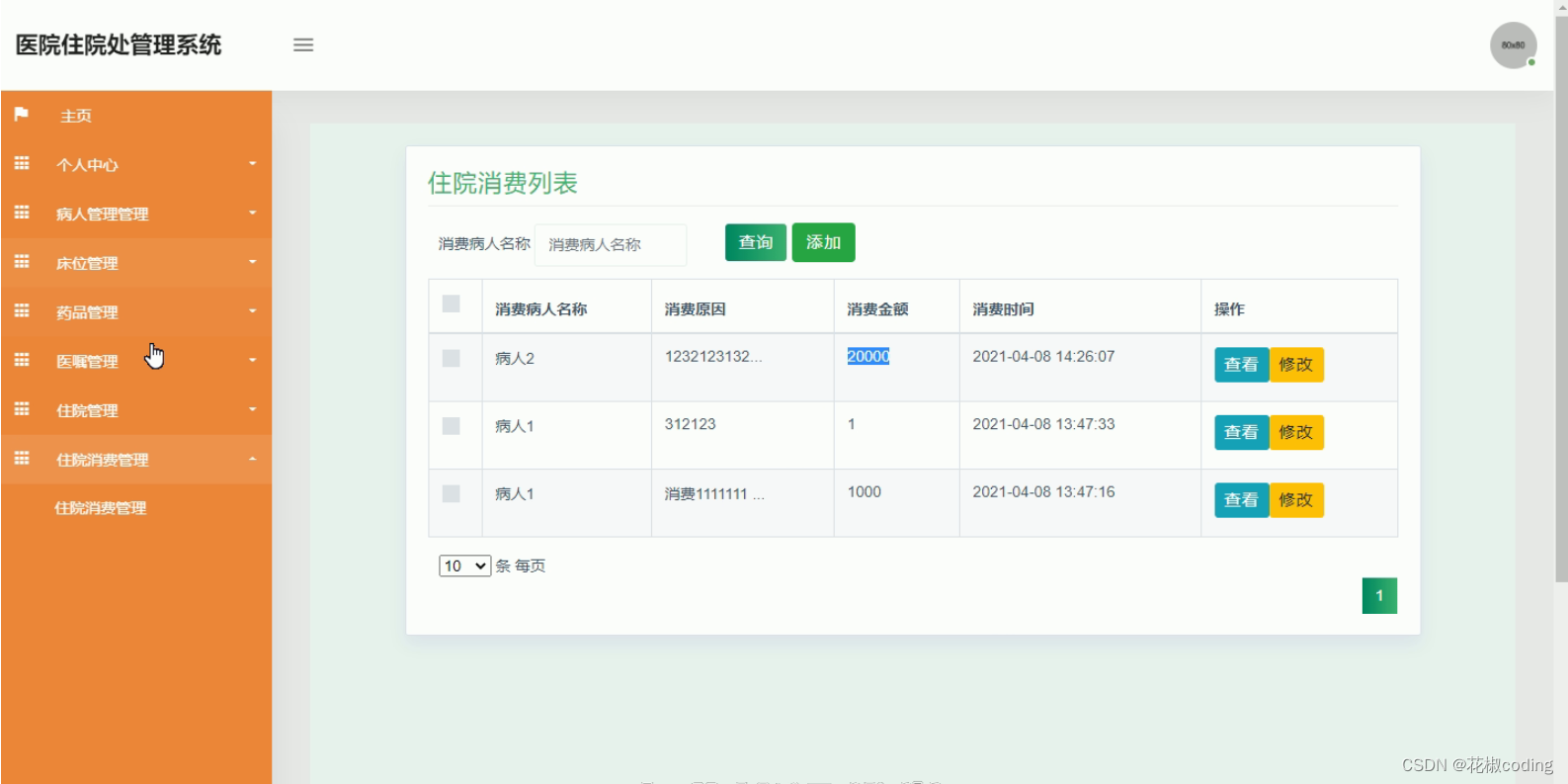Image resolution: width=1568 pixels, height=784 pixels.
Task: Toggle the hamburger sidebar menu icon
Action: (303, 44)
